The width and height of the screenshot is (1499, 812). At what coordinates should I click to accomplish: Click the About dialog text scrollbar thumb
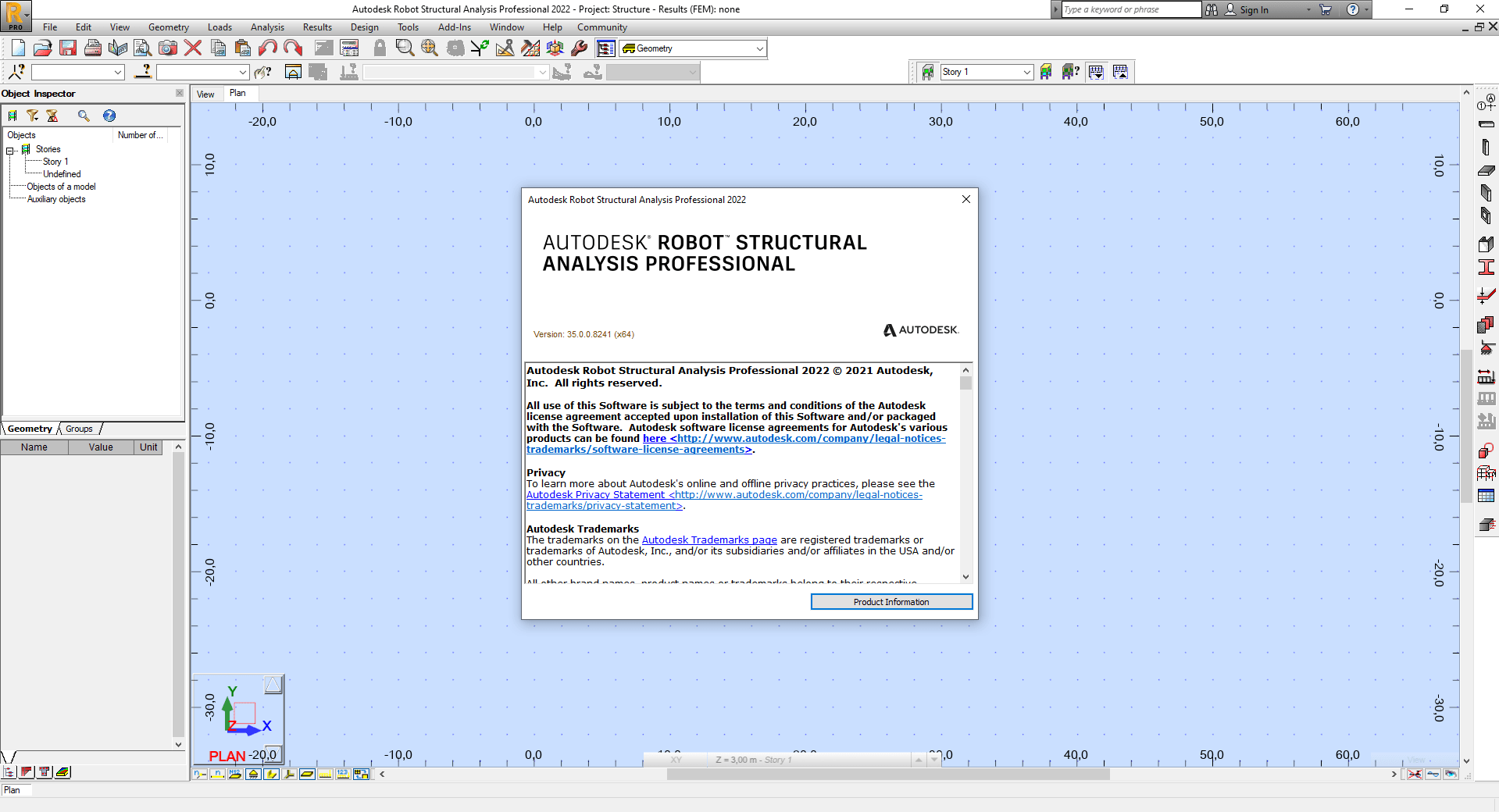[966, 383]
